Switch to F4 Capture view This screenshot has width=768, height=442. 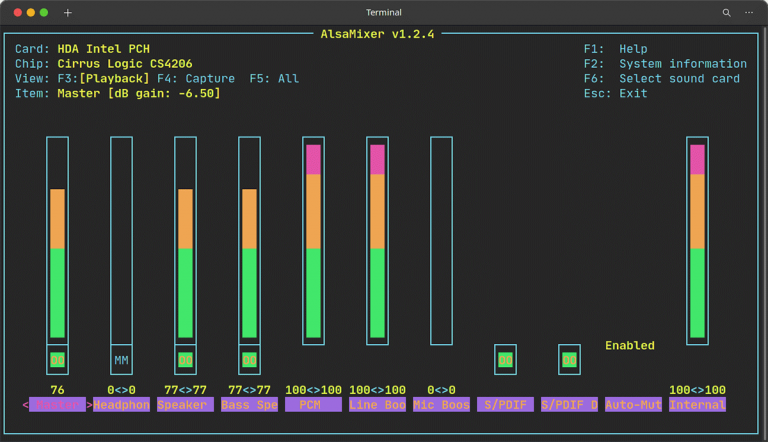tap(196, 78)
